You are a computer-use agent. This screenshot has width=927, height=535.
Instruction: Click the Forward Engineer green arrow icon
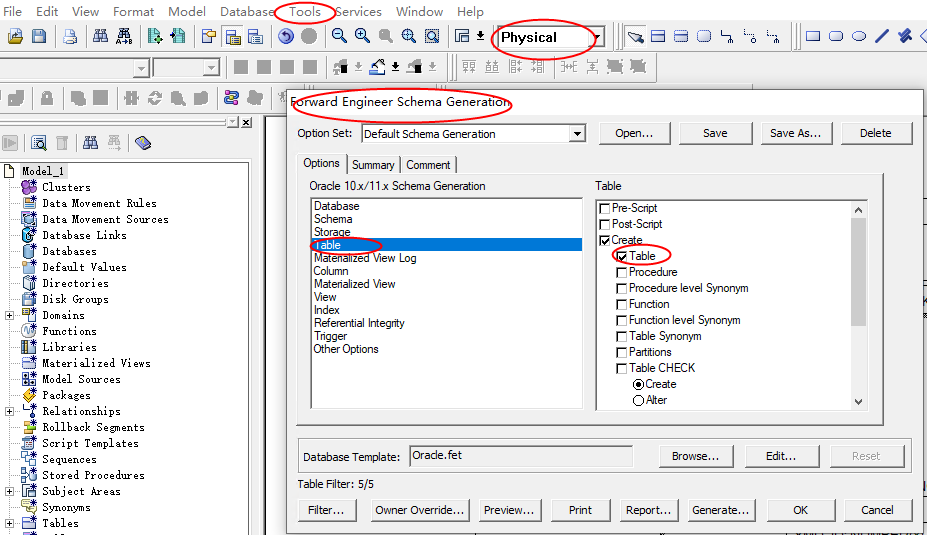(155, 37)
